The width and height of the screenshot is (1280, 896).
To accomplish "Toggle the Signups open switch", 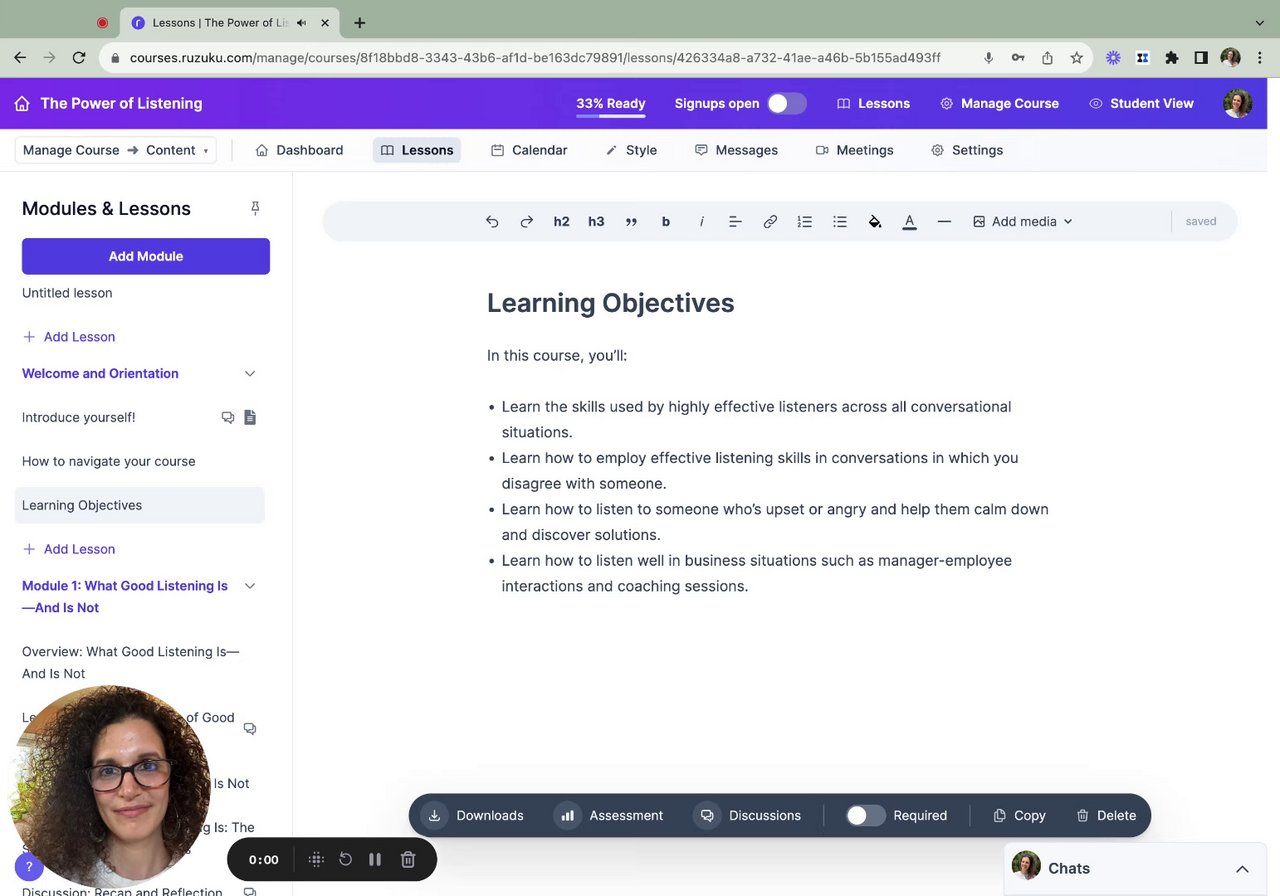I will pos(787,103).
